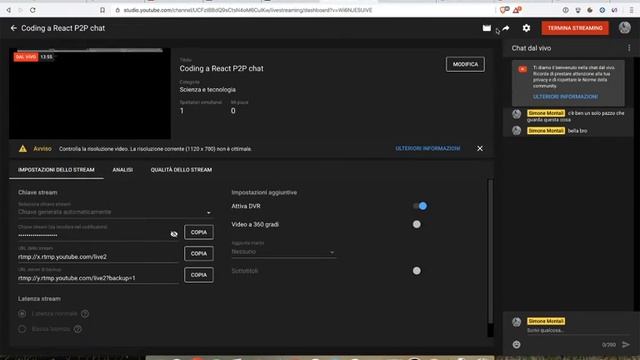Click the TERMINA STREAMING button

point(575,28)
